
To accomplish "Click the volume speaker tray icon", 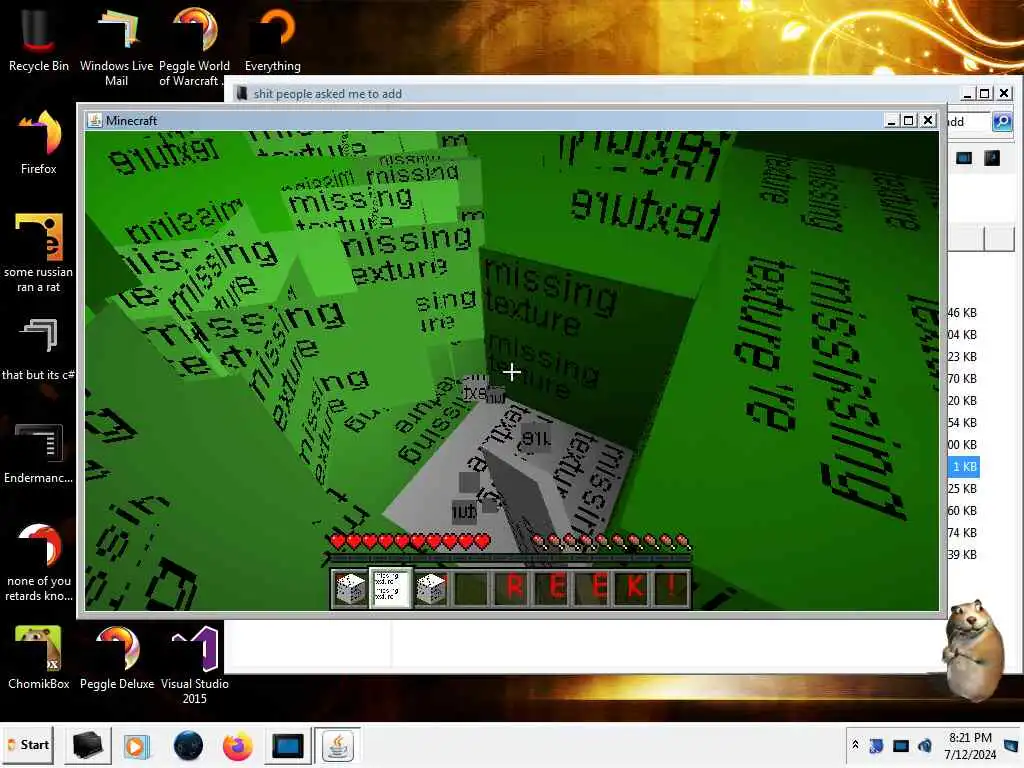I will coord(925,746).
